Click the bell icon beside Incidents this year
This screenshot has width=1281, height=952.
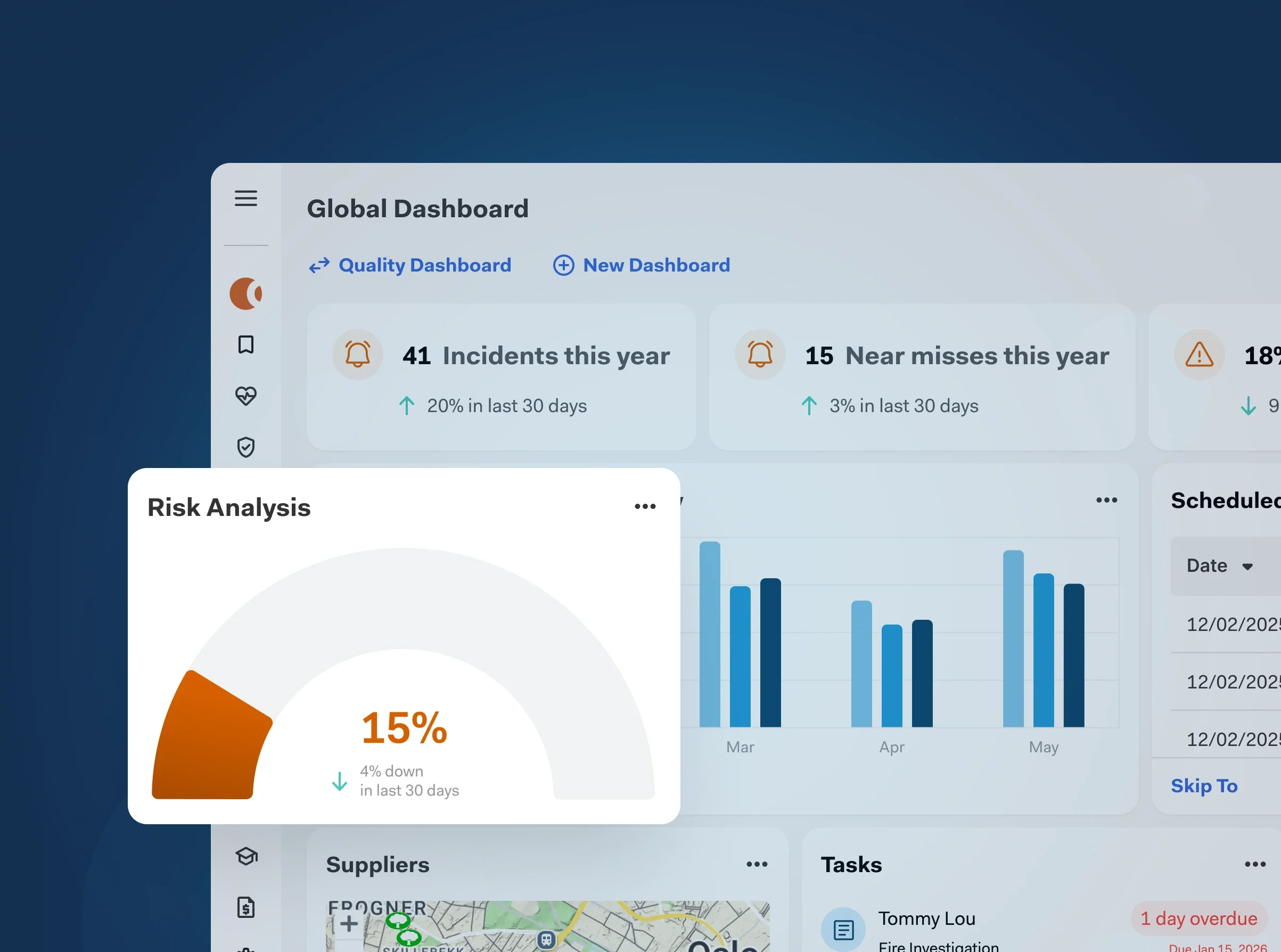coord(357,355)
